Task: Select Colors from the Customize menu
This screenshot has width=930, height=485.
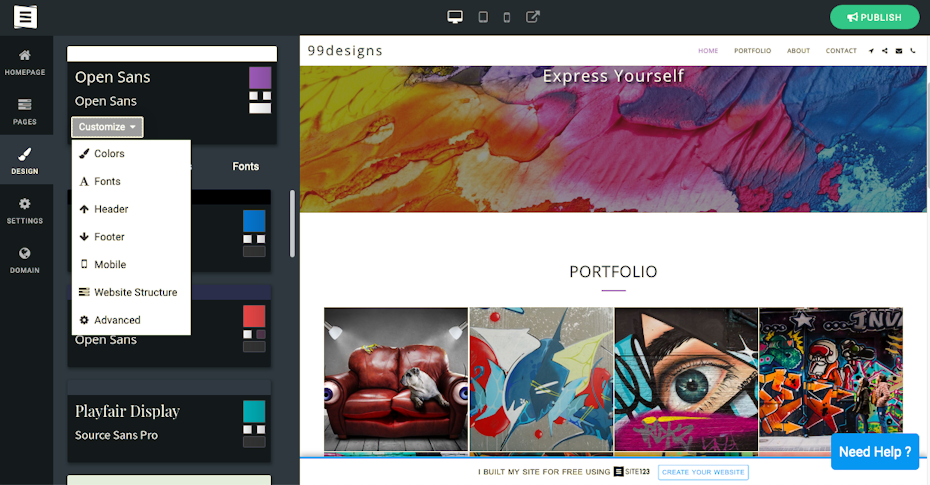Action: 109,154
